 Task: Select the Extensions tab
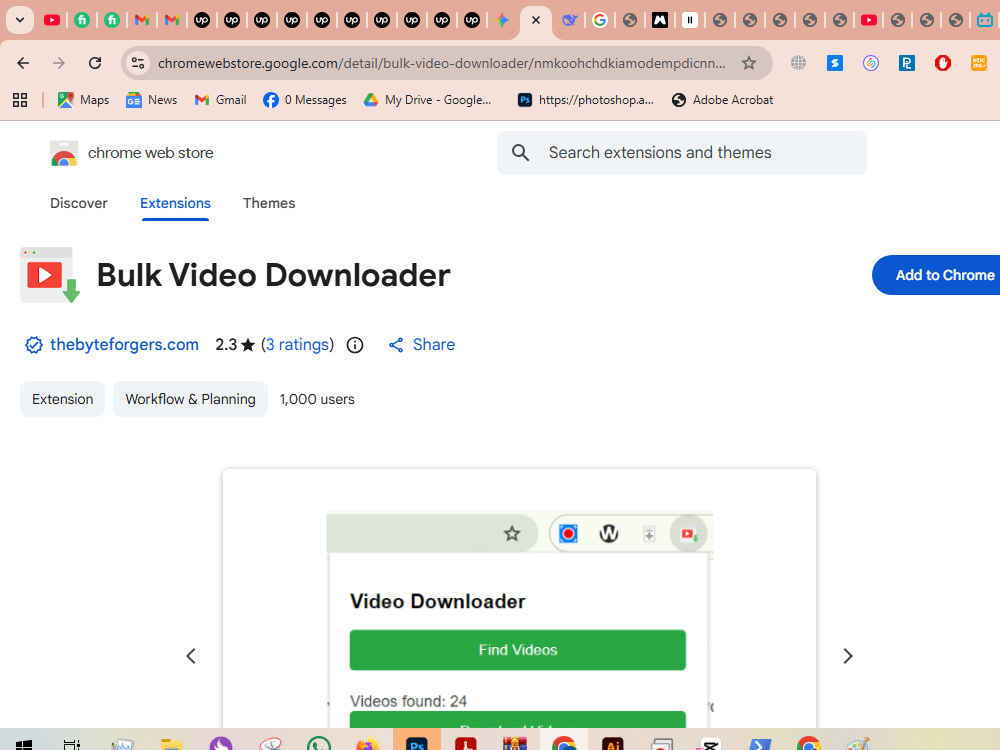pos(175,203)
